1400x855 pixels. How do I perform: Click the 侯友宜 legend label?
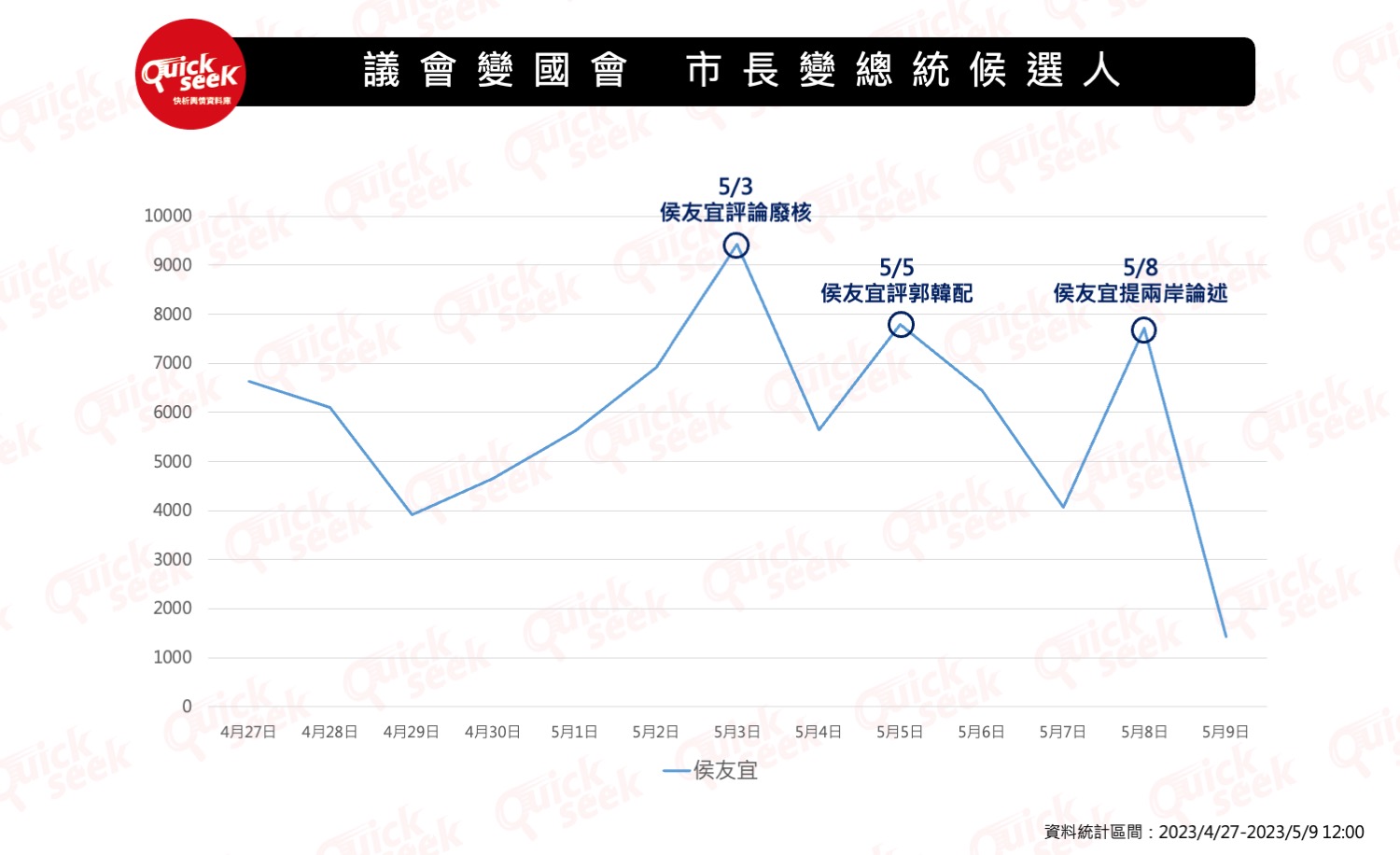(725, 771)
